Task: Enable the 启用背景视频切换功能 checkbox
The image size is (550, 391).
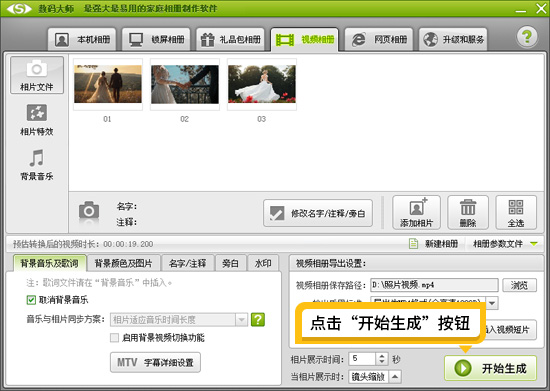Action: click(114, 338)
